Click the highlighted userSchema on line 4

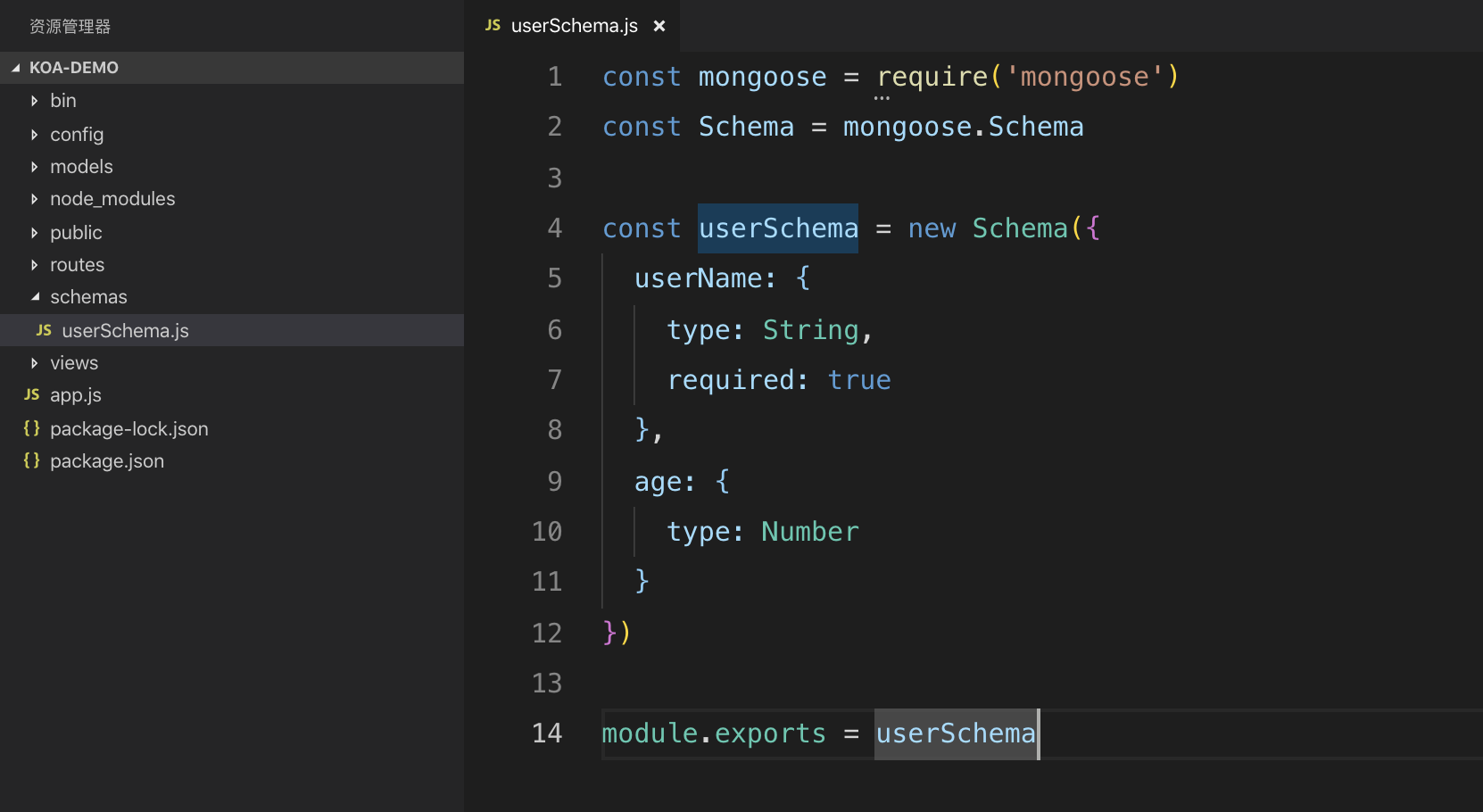[x=778, y=228]
